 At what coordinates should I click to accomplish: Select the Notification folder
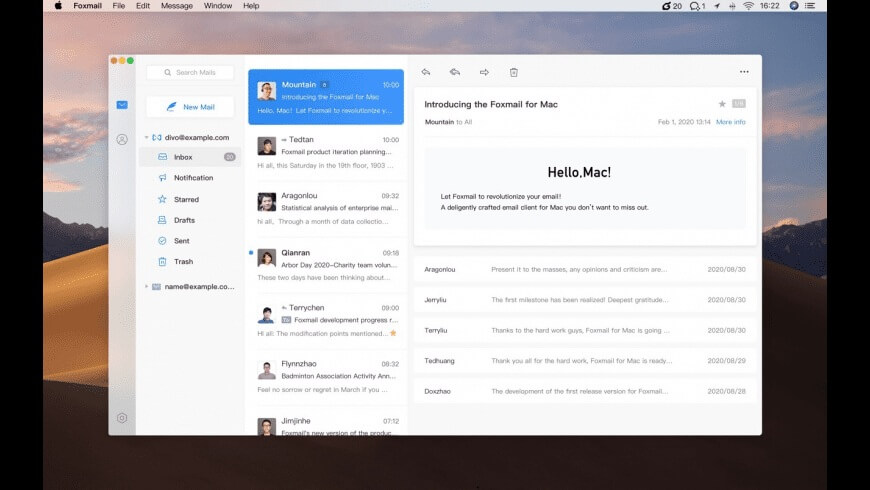coord(190,178)
